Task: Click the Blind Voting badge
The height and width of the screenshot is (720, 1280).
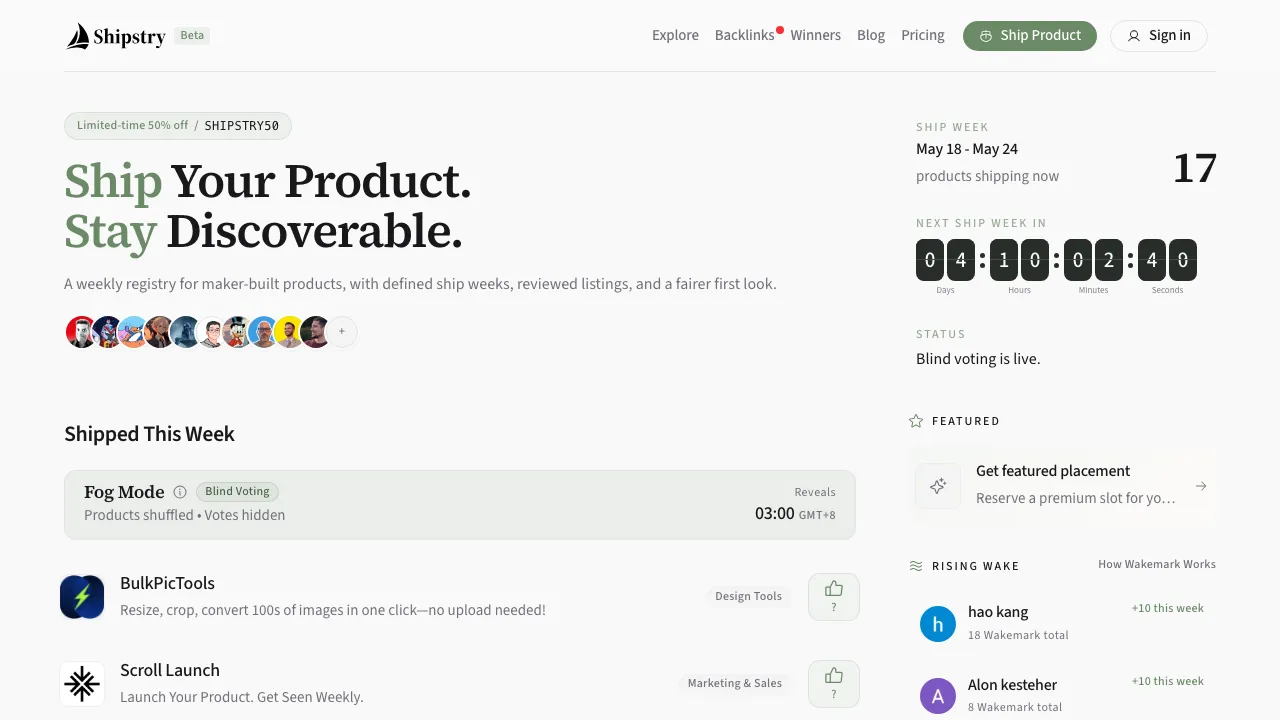Action: [237, 492]
